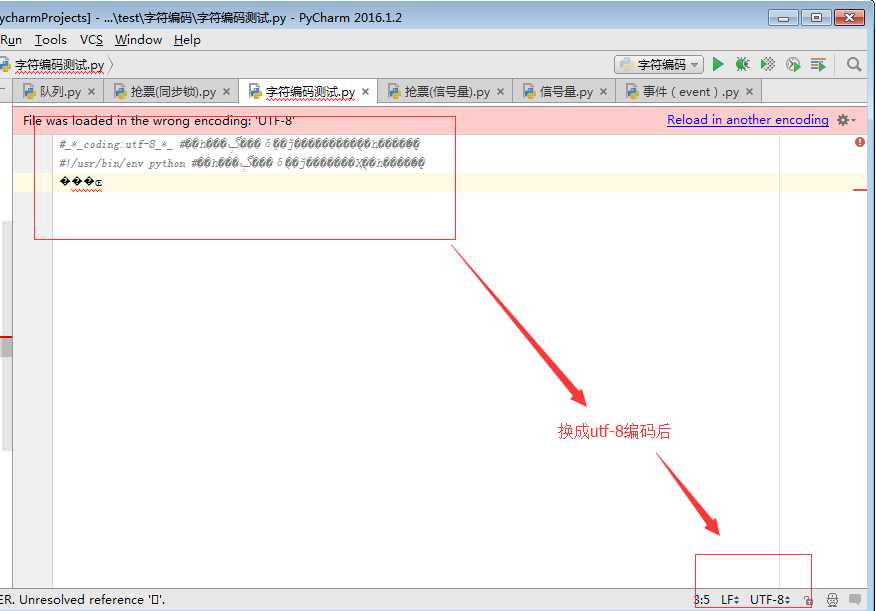Click Reload in another encoding link
This screenshot has height=611, width=876.
[x=748, y=120]
